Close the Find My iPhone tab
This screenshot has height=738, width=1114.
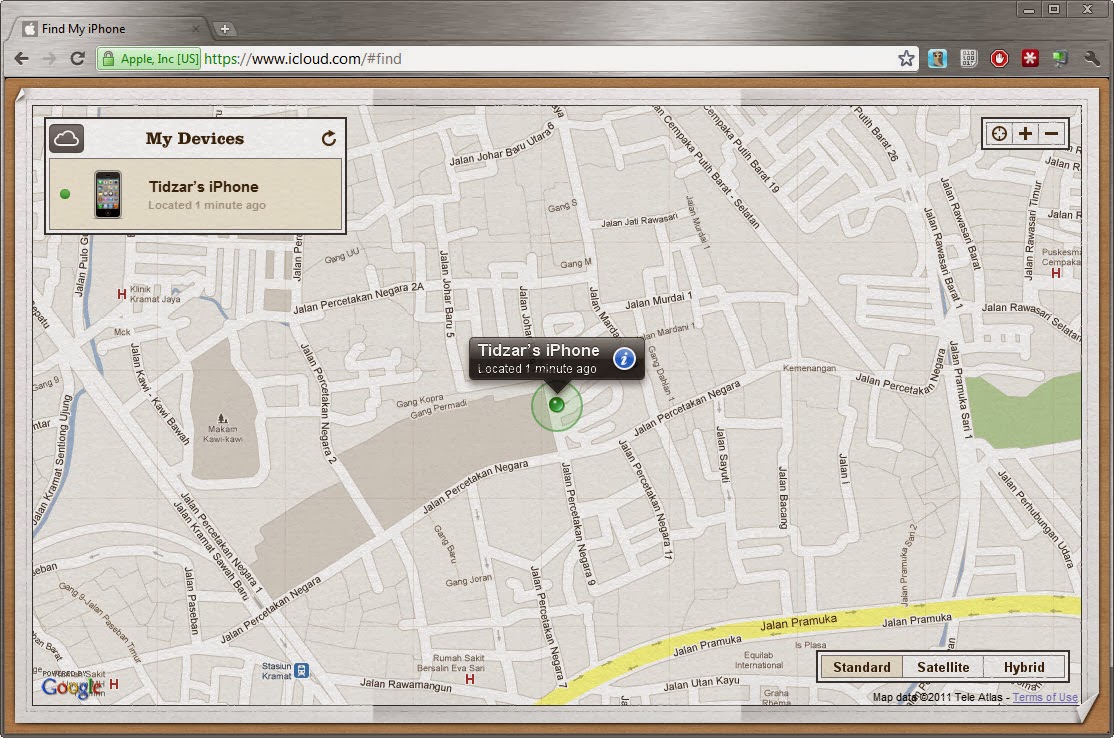tap(195, 28)
